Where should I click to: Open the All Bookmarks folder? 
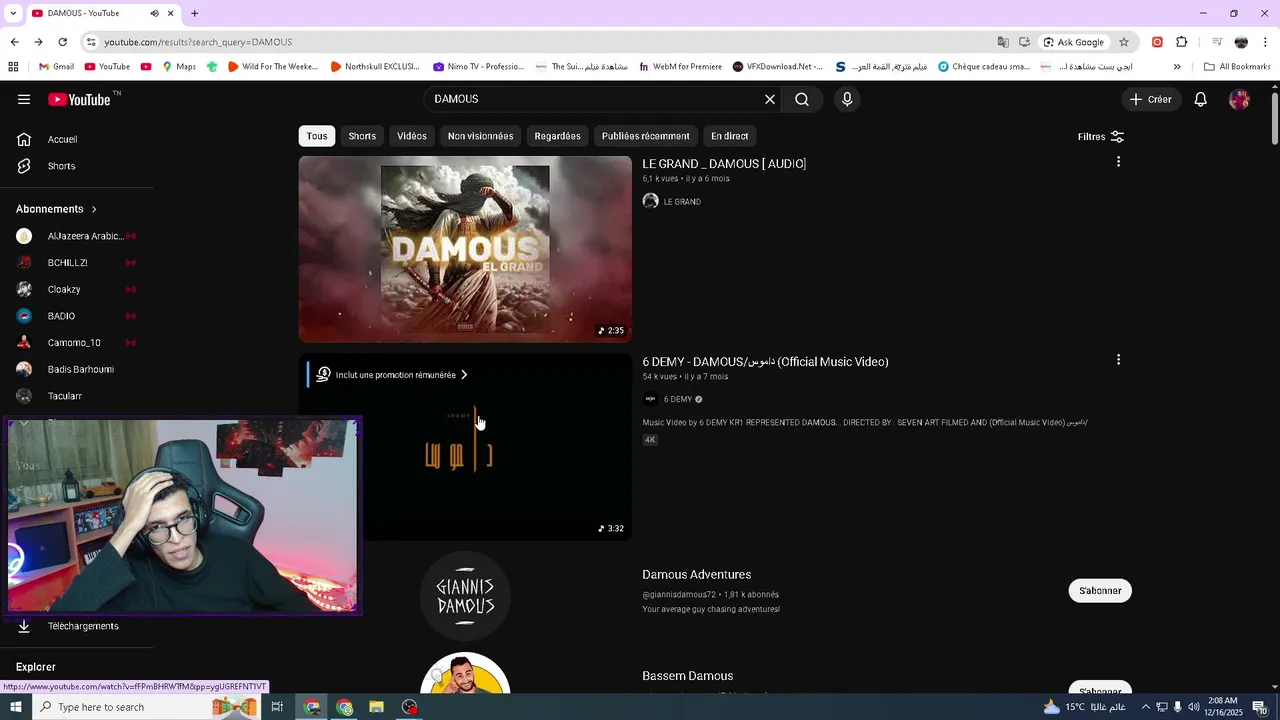(x=1237, y=67)
